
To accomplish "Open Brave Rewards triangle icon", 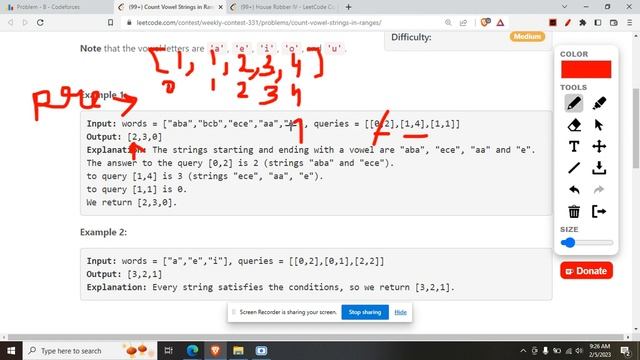I will (500, 22).
